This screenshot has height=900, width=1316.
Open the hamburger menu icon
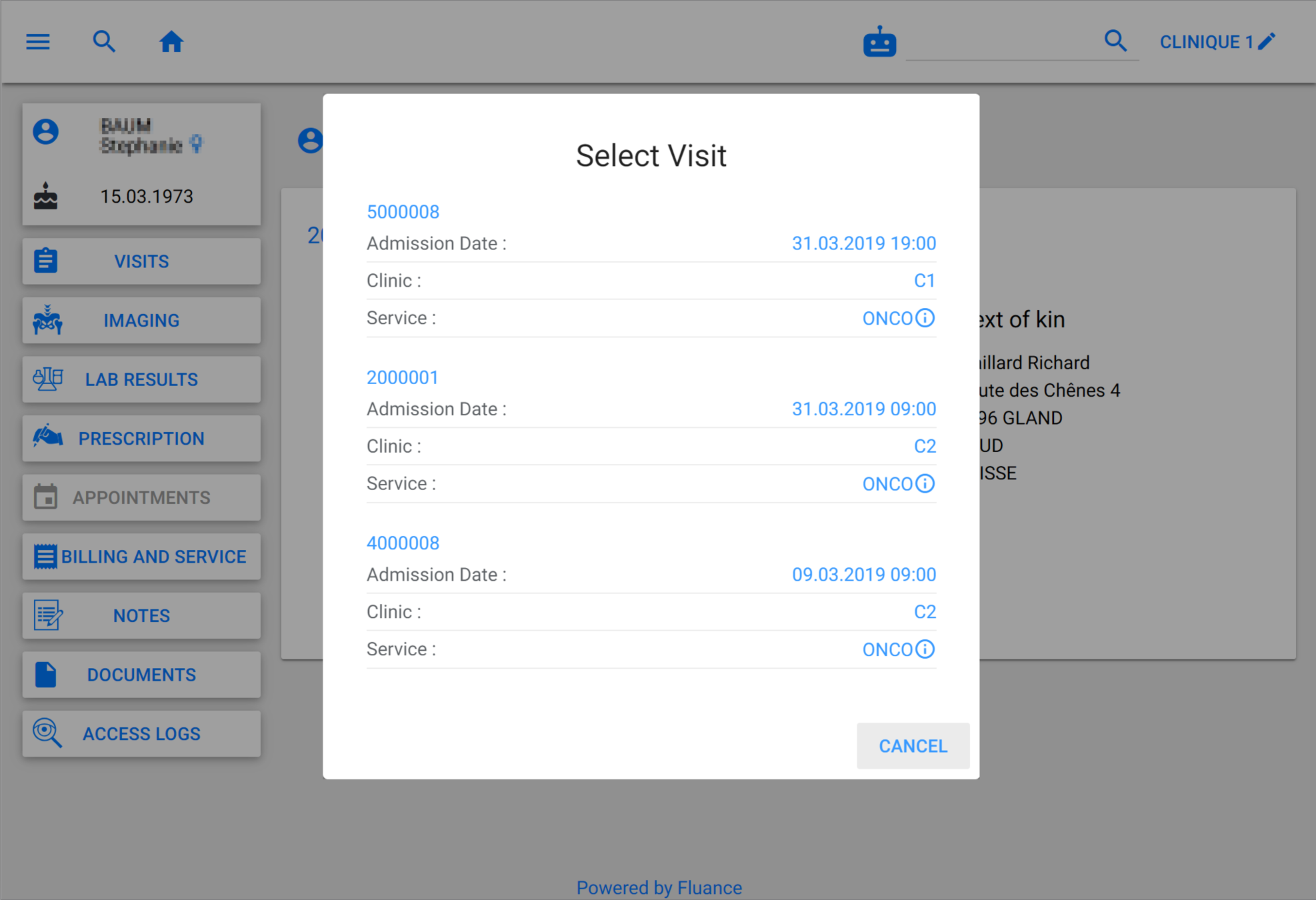[x=38, y=42]
